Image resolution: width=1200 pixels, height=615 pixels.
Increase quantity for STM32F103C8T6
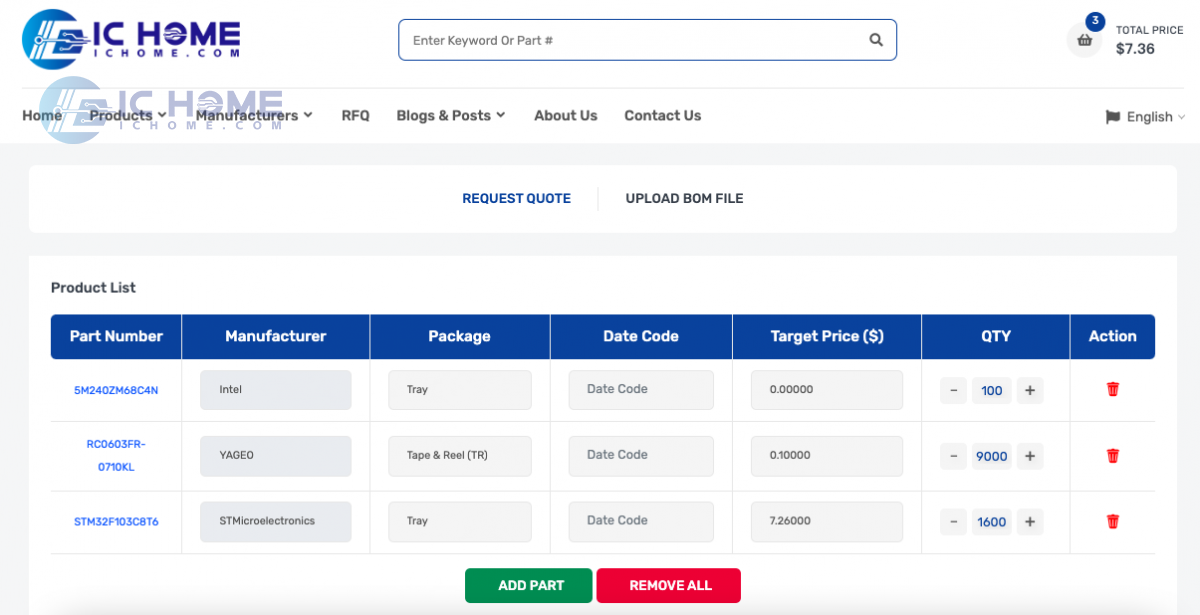(x=1030, y=521)
